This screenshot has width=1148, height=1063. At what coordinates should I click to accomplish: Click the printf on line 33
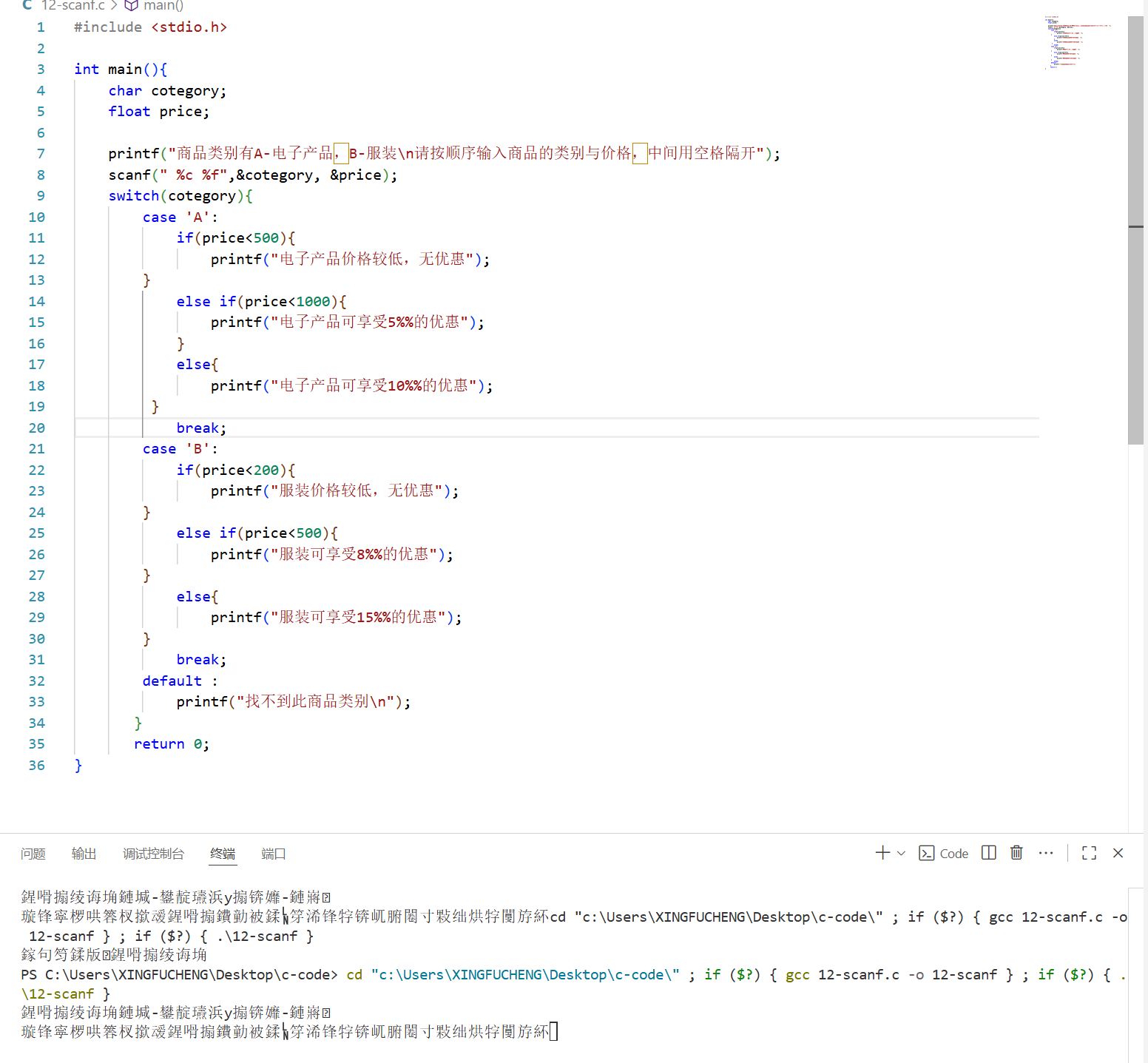pos(294,701)
